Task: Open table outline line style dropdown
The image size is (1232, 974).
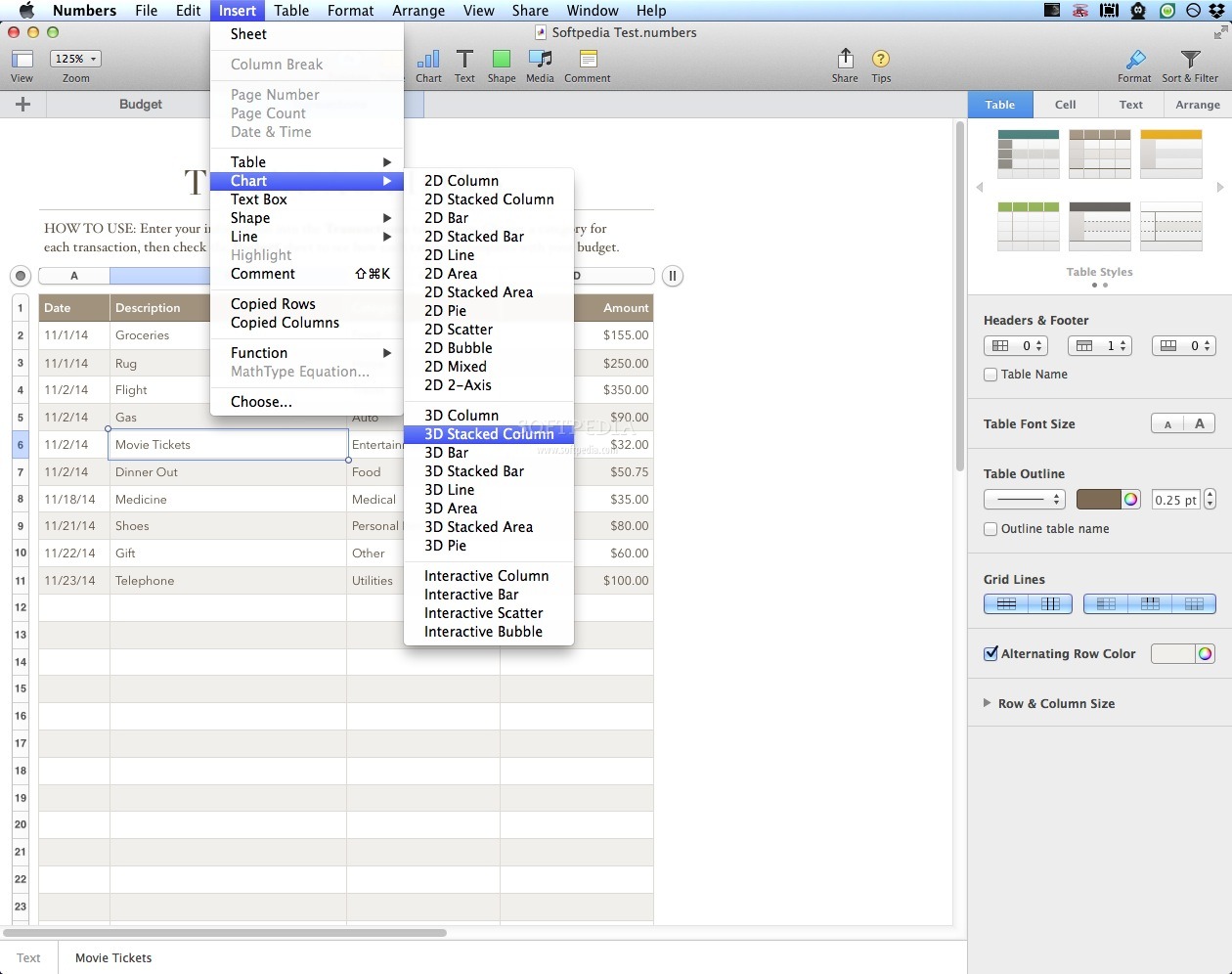Action: [1024, 500]
